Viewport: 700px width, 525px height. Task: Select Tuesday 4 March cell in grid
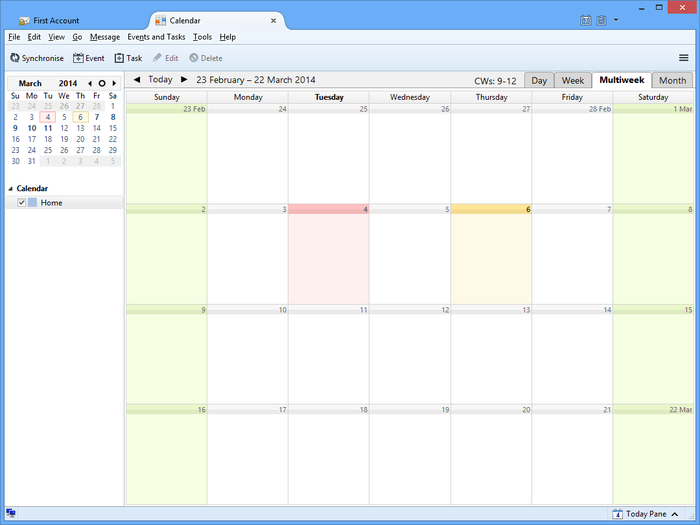(x=329, y=254)
